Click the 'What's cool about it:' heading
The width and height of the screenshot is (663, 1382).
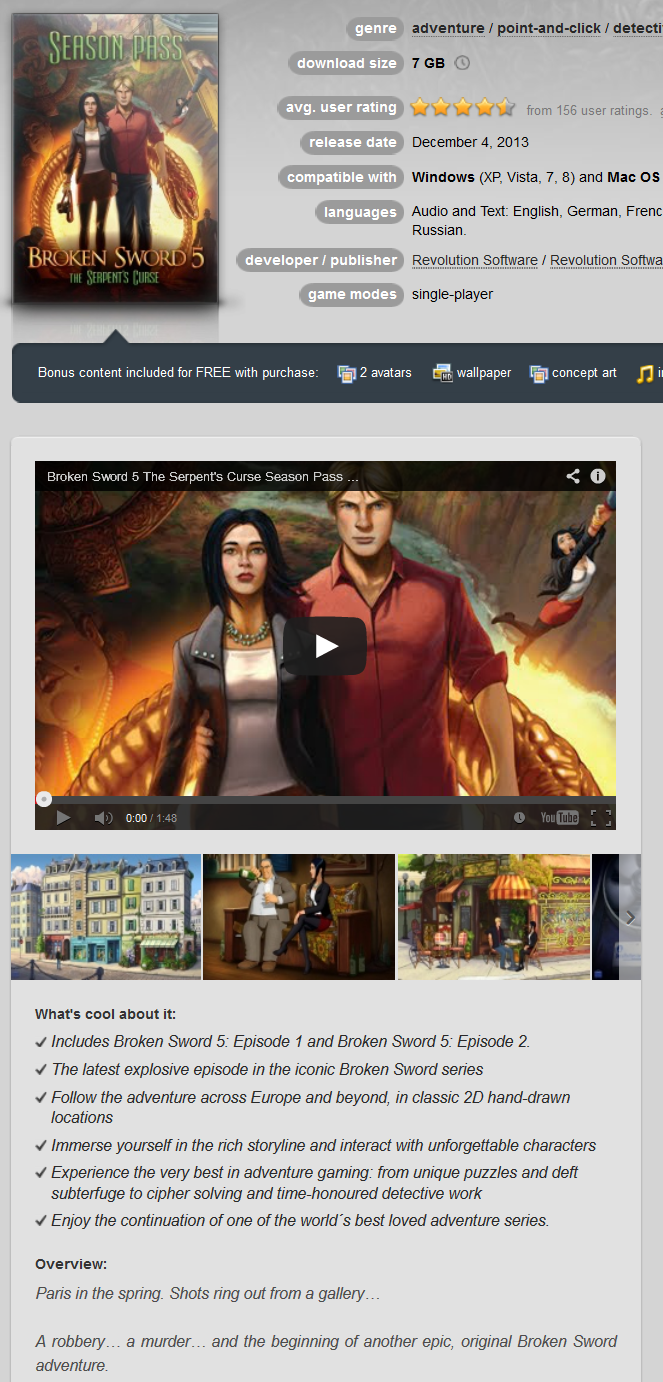point(105,1014)
